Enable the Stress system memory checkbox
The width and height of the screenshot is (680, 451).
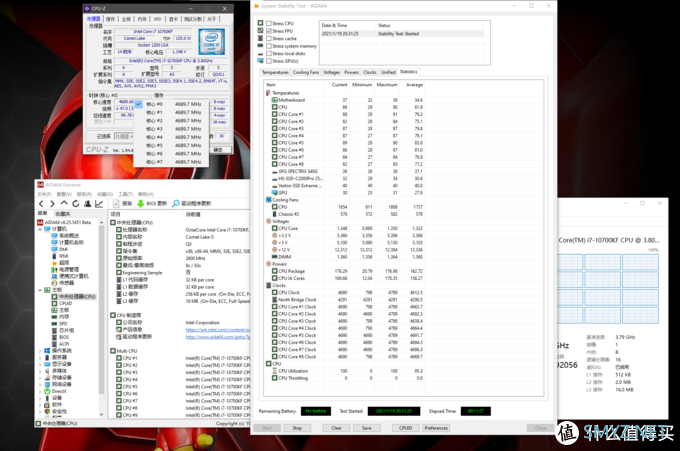click(x=269, y=46)
